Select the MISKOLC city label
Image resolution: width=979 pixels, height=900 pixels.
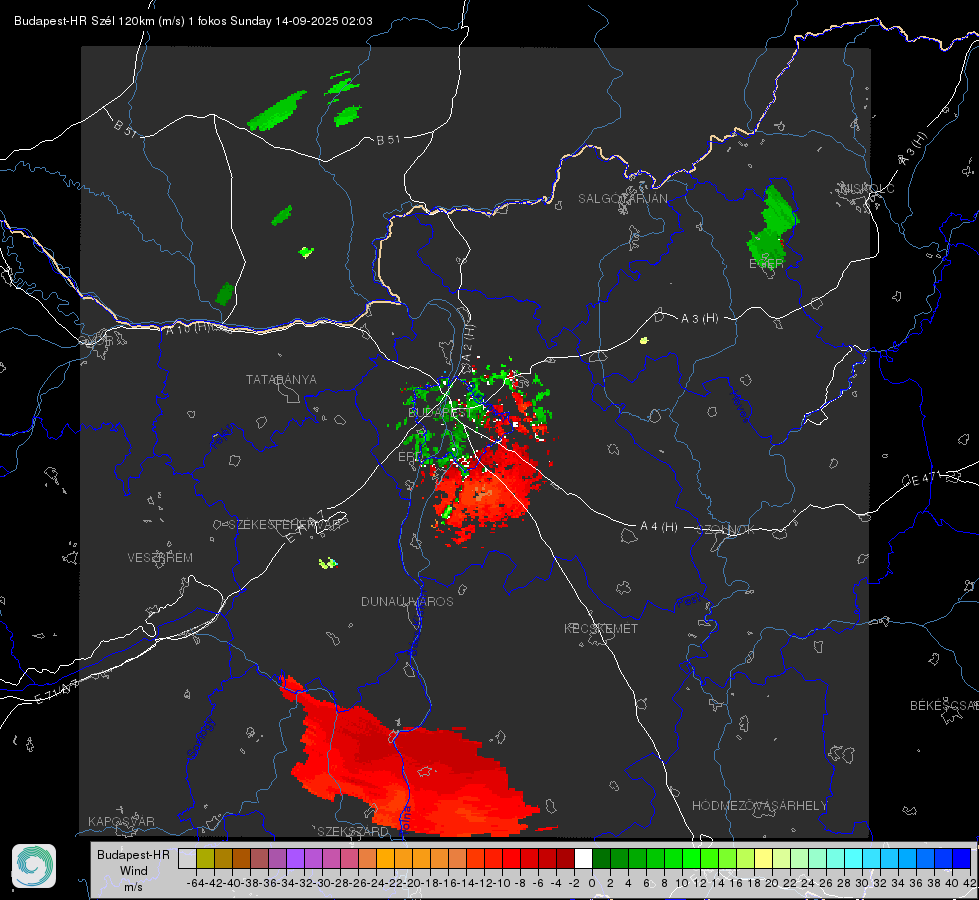point(867,188)
